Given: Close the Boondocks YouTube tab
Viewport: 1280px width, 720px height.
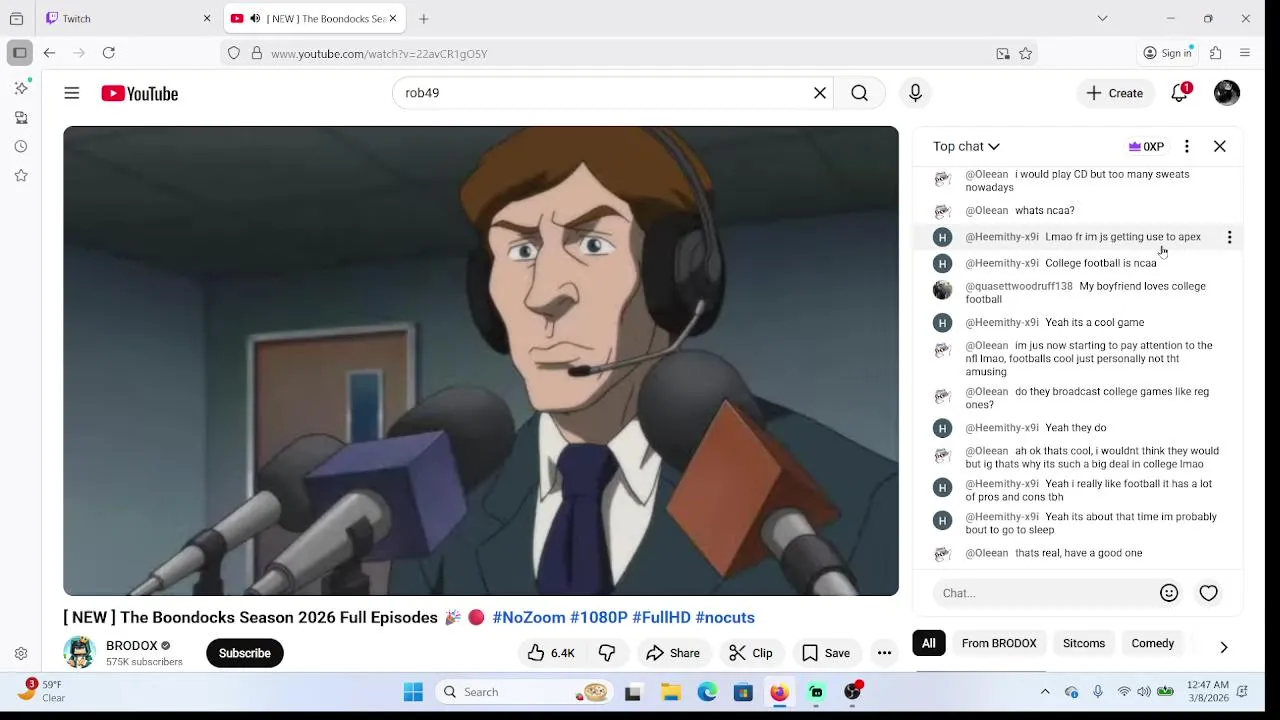Looking at the screenshot, I should point(393,18).
